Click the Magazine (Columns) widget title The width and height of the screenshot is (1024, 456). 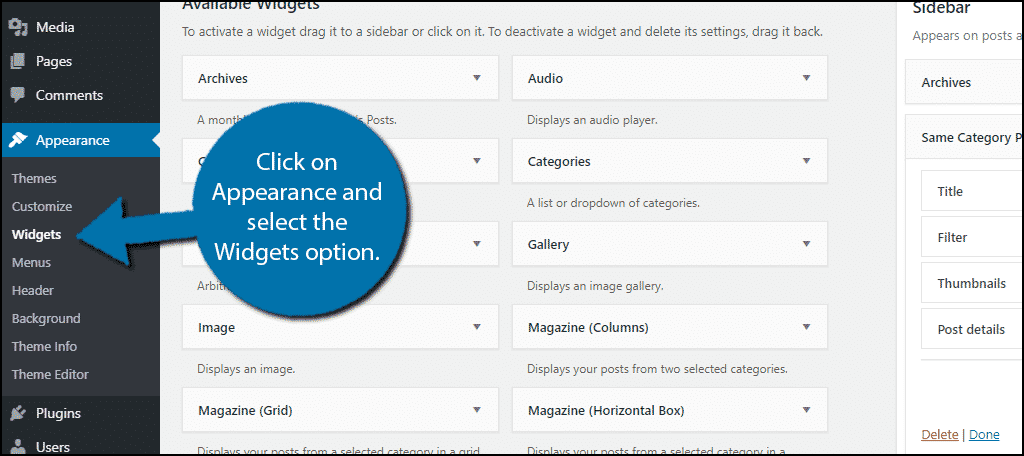(x=588, y=327)
